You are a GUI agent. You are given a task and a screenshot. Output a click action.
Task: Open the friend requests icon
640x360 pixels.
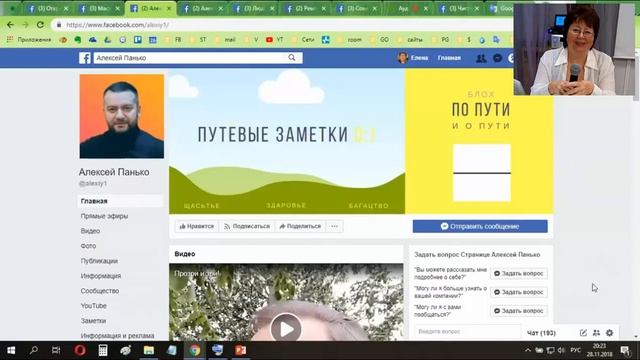481,58
